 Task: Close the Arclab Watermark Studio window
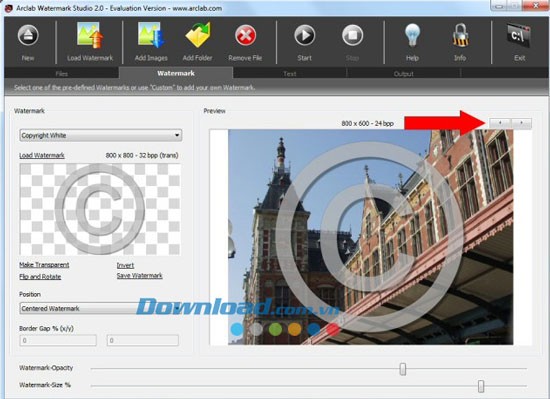click(x=536, y=5)
